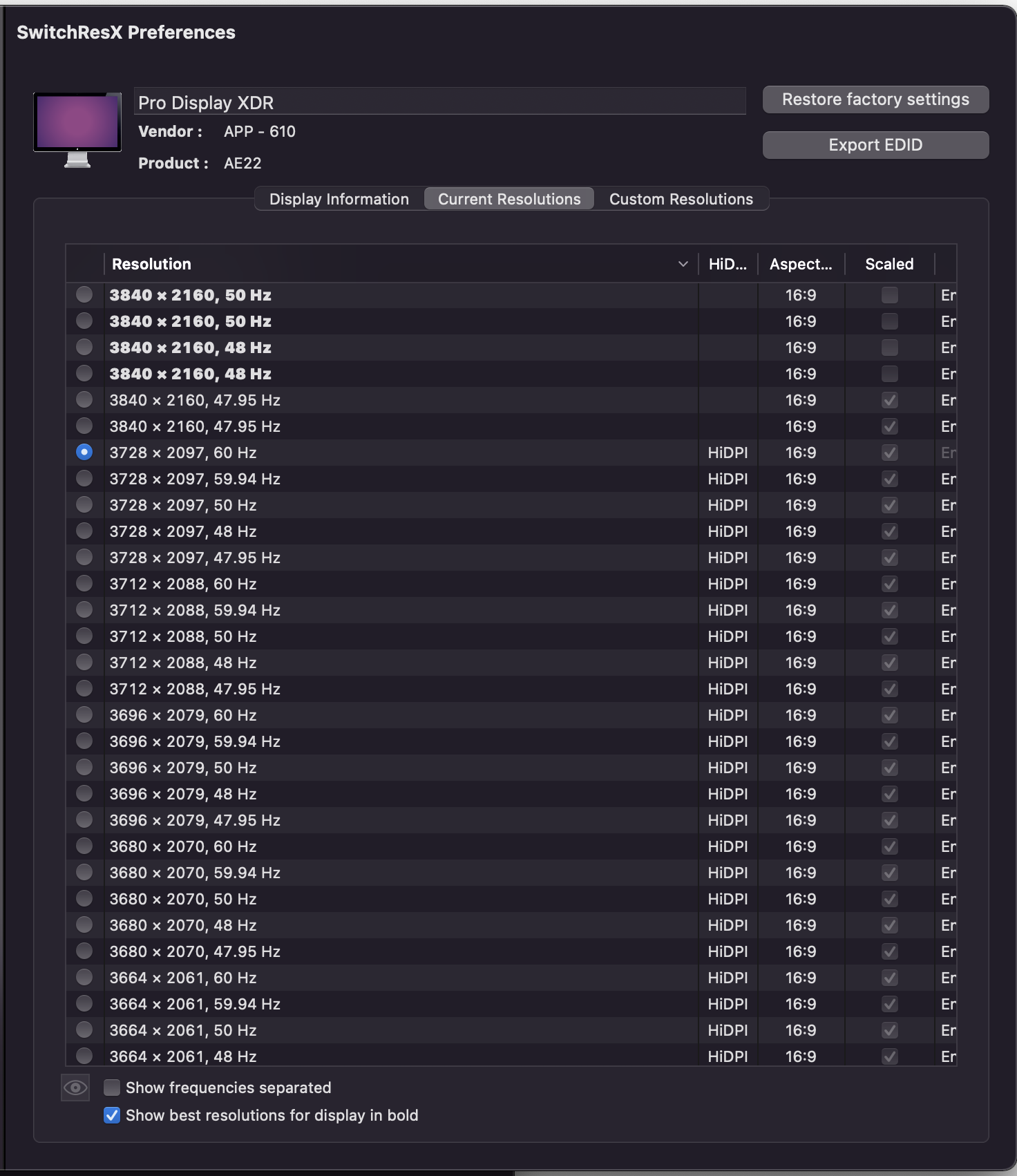Image resolution: width=1017 pixels, height=1176 pixels.
Task: Select the first 3840 × 2160, 50 Hz radio button
Action: pos(84,294)
